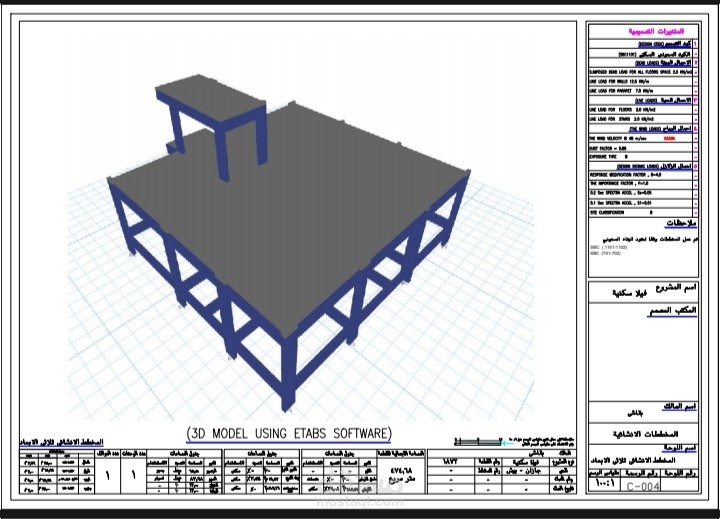
Task: Click "0.1 Sec SPECTRA ACCEL" row
Action: point(641,203)
